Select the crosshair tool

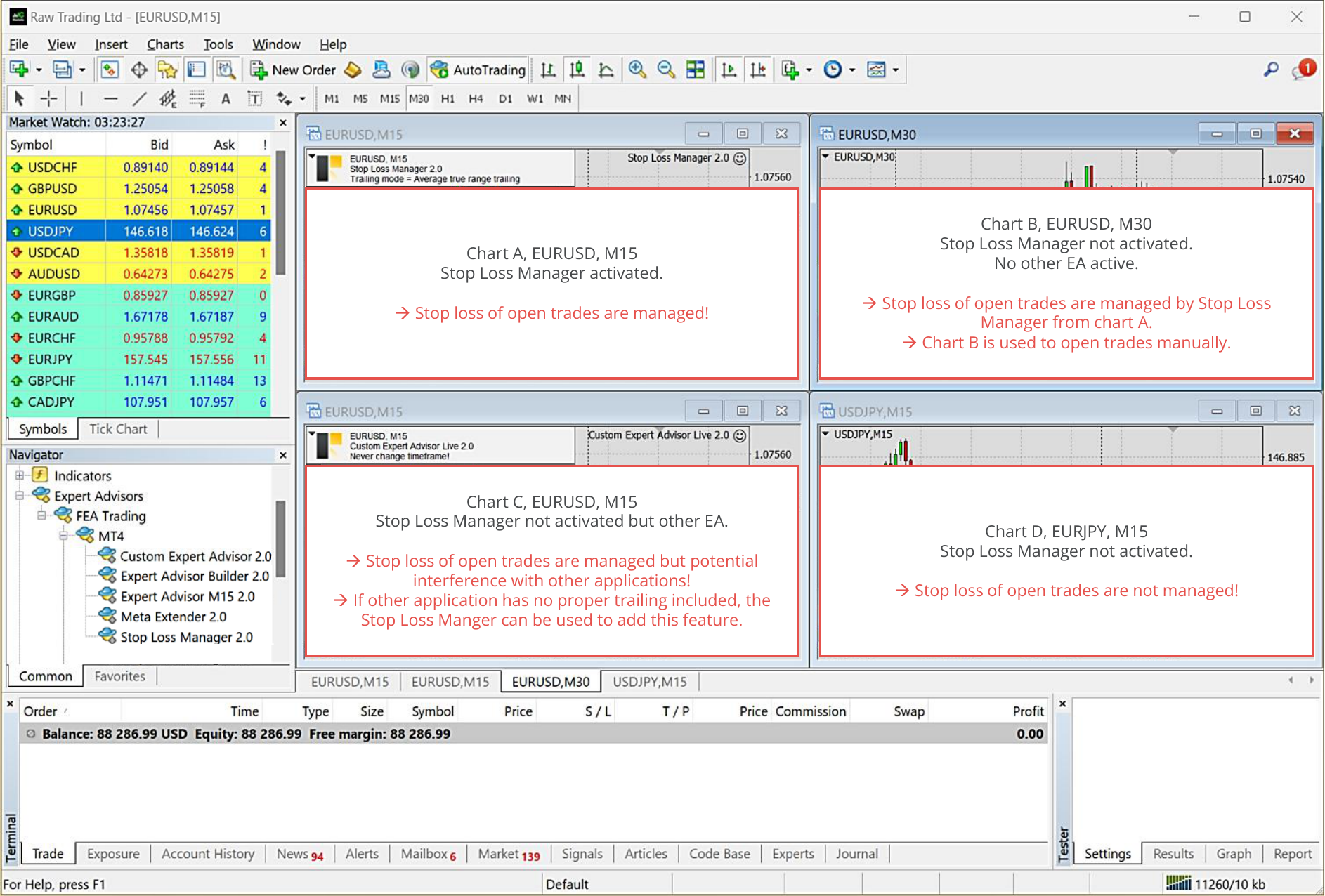coord(48,98)
